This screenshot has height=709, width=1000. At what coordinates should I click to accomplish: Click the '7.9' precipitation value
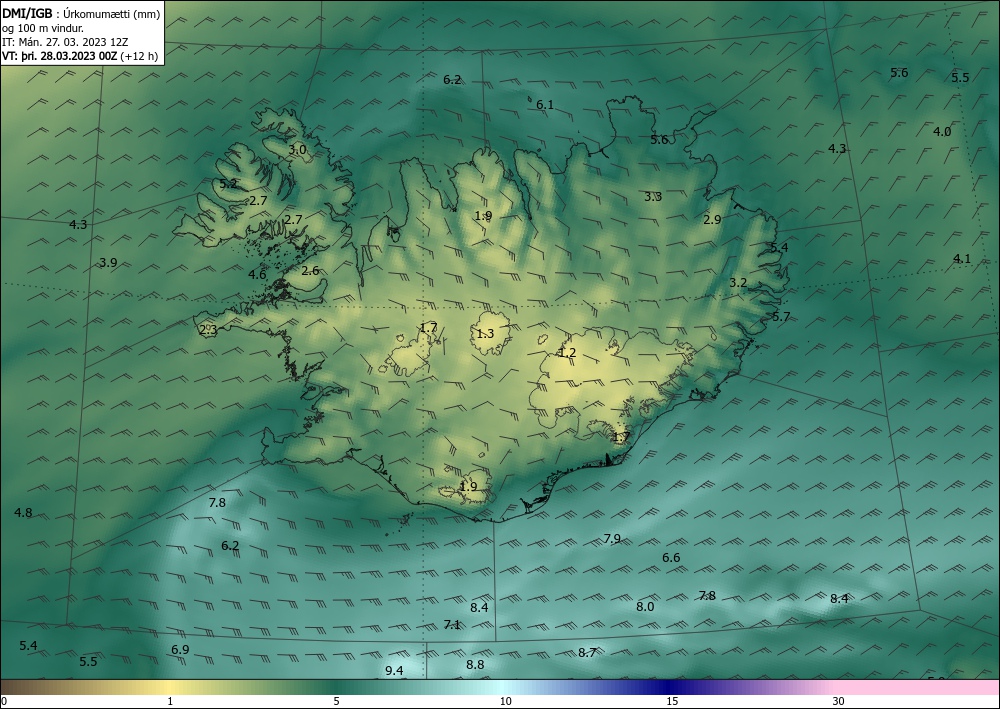(612, 539)
